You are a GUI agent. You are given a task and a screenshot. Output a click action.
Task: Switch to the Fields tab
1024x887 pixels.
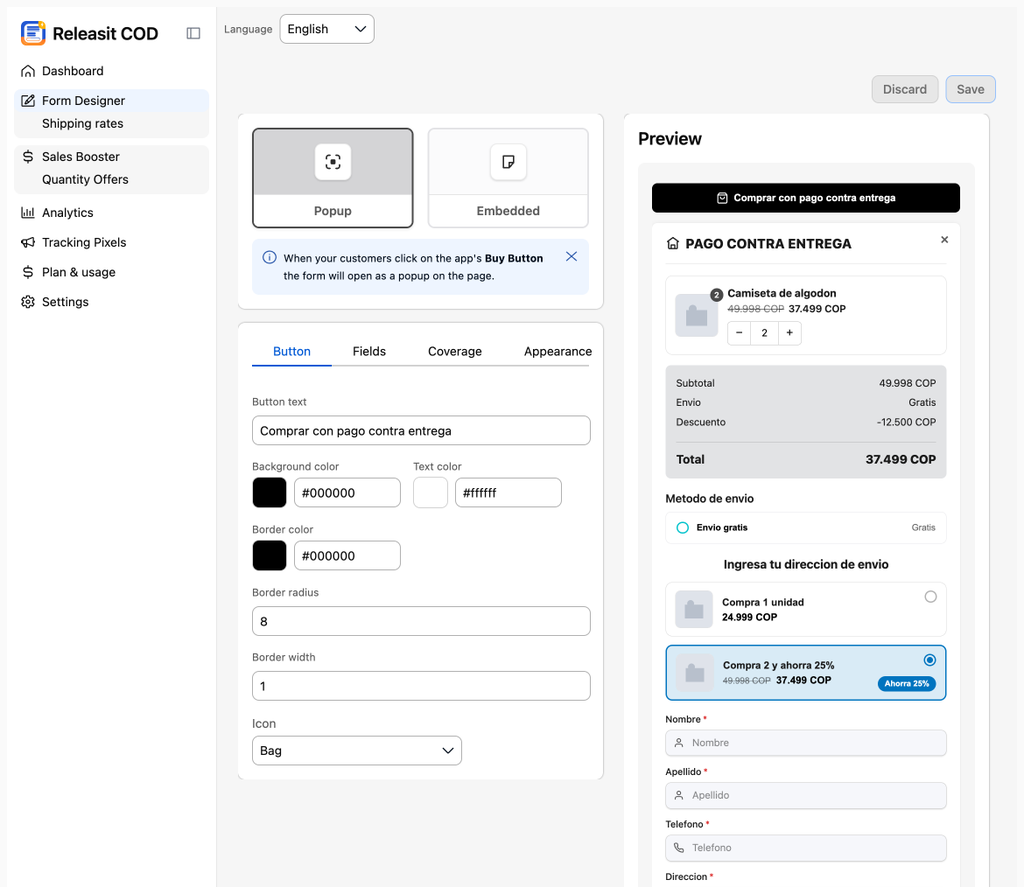[x=369, y=351]
